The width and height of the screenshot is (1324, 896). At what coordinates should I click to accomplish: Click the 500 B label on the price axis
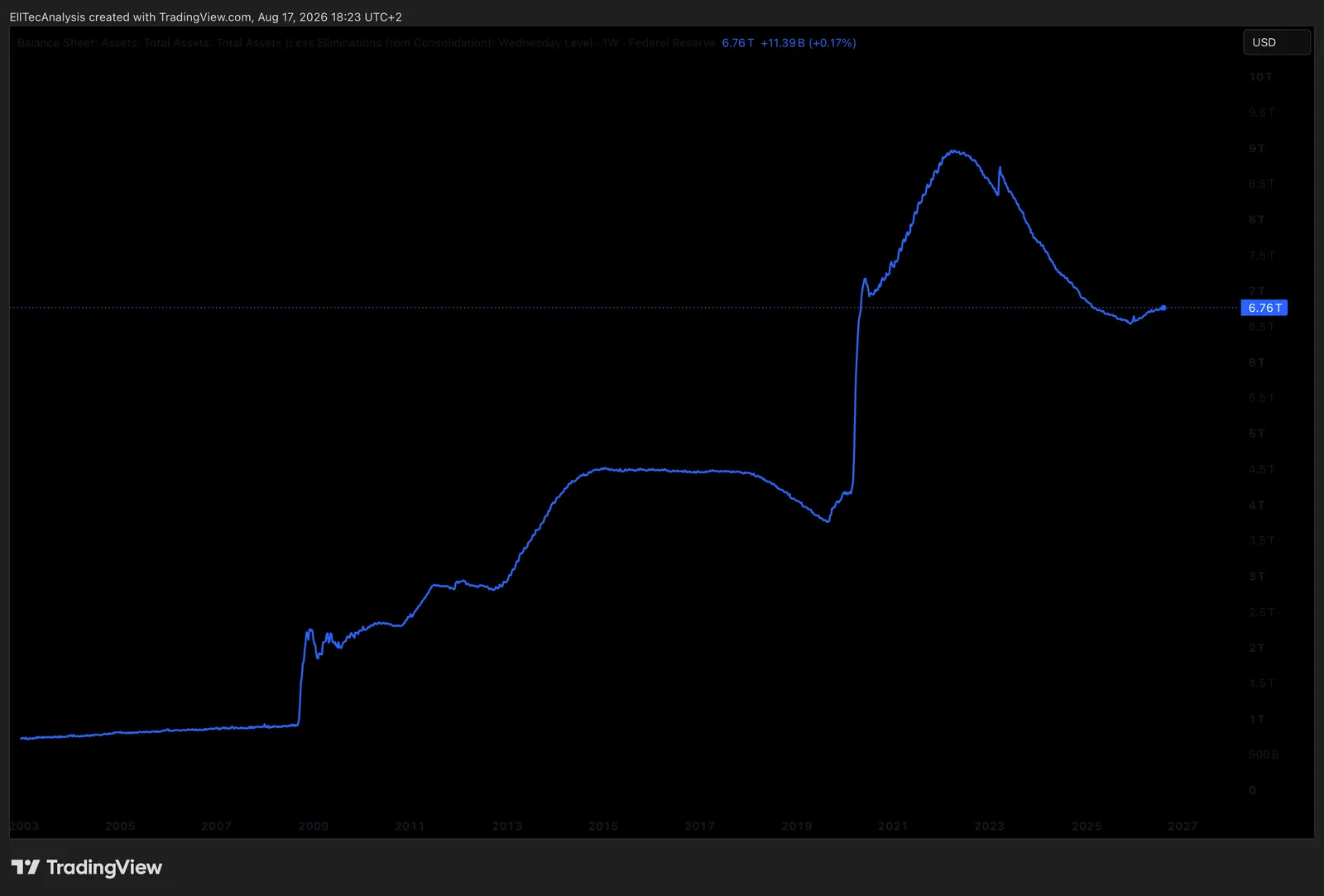pyautogui.click(x=1264, y=755)
